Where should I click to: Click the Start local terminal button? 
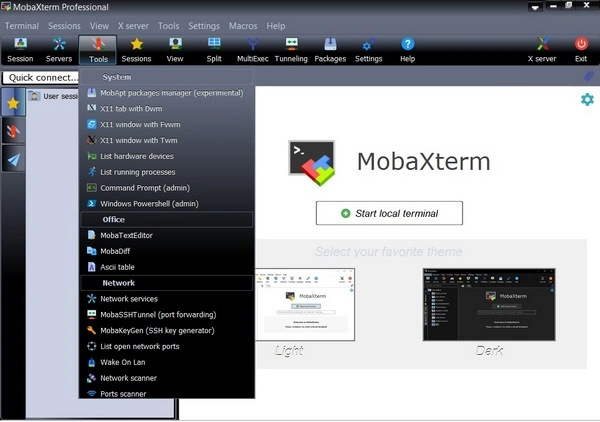point(390,213)
